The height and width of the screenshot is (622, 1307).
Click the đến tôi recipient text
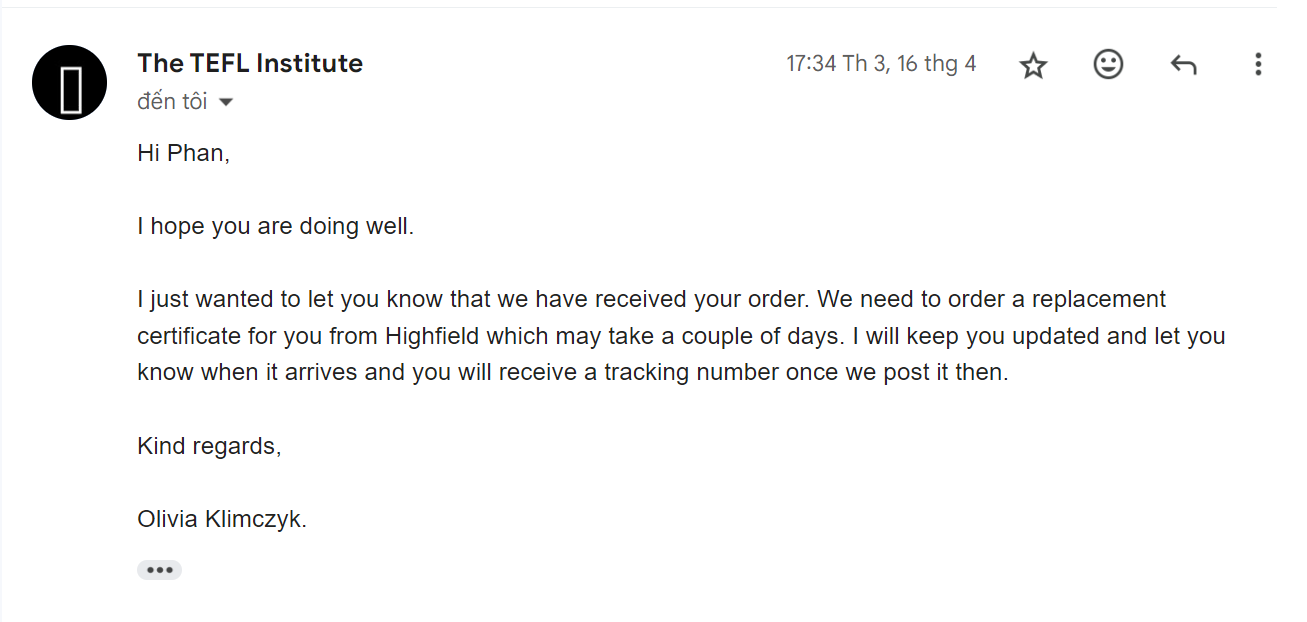(172, 101)
